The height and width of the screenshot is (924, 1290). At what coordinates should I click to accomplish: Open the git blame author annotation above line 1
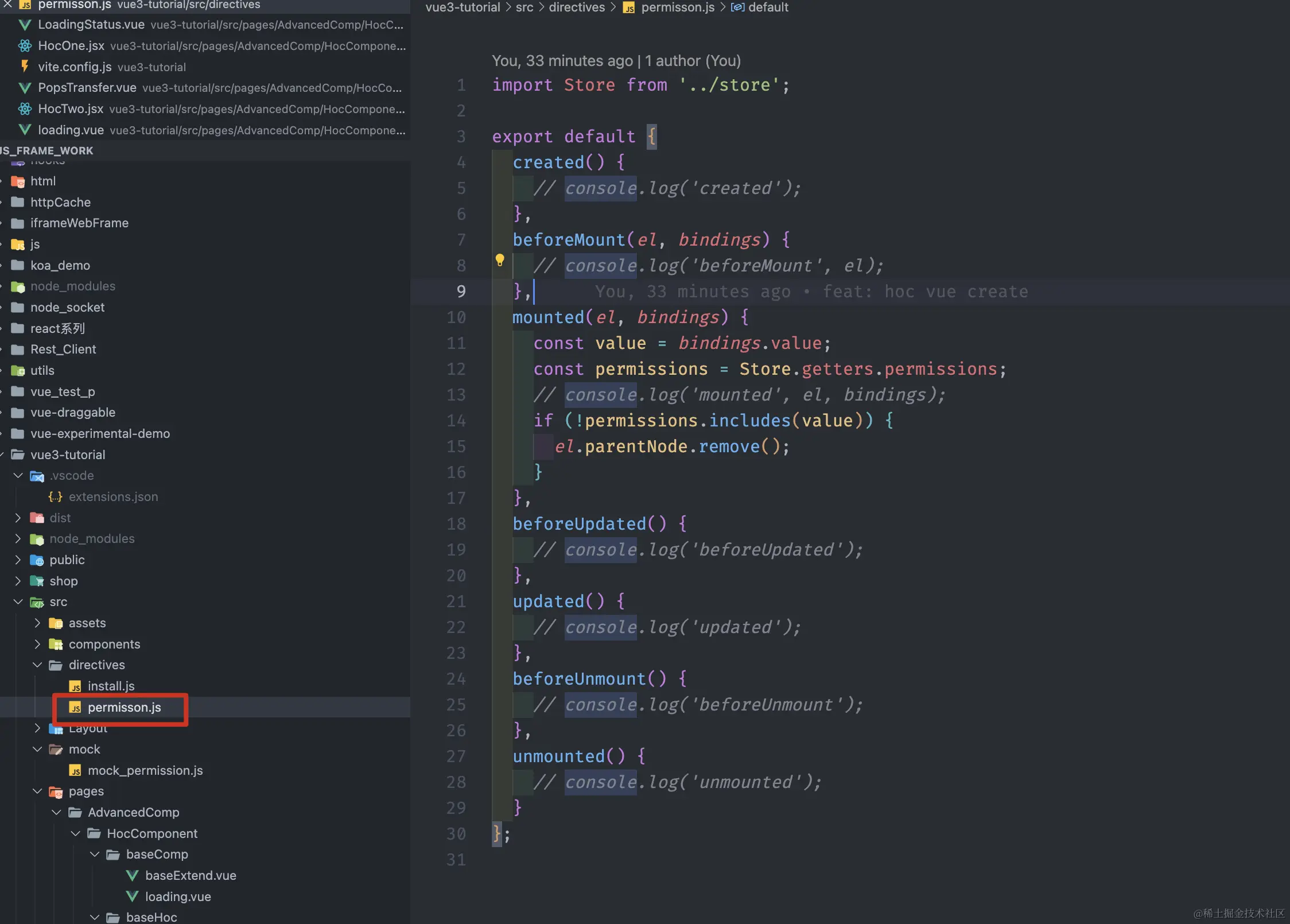pyautogui.click(x=616, y=61)
